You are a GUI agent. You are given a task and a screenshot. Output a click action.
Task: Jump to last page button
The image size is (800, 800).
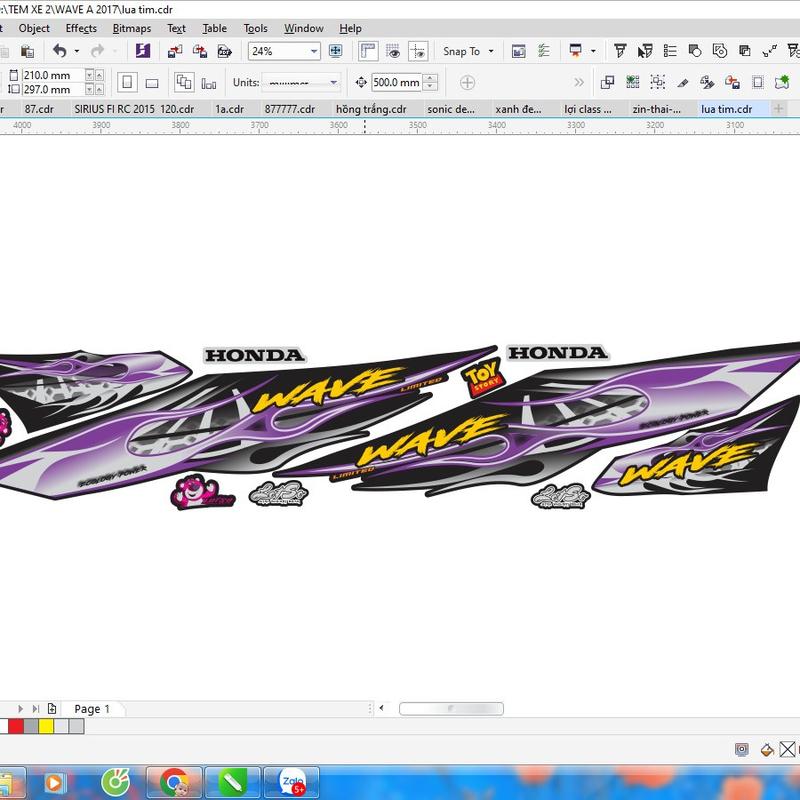coord(35,709)
